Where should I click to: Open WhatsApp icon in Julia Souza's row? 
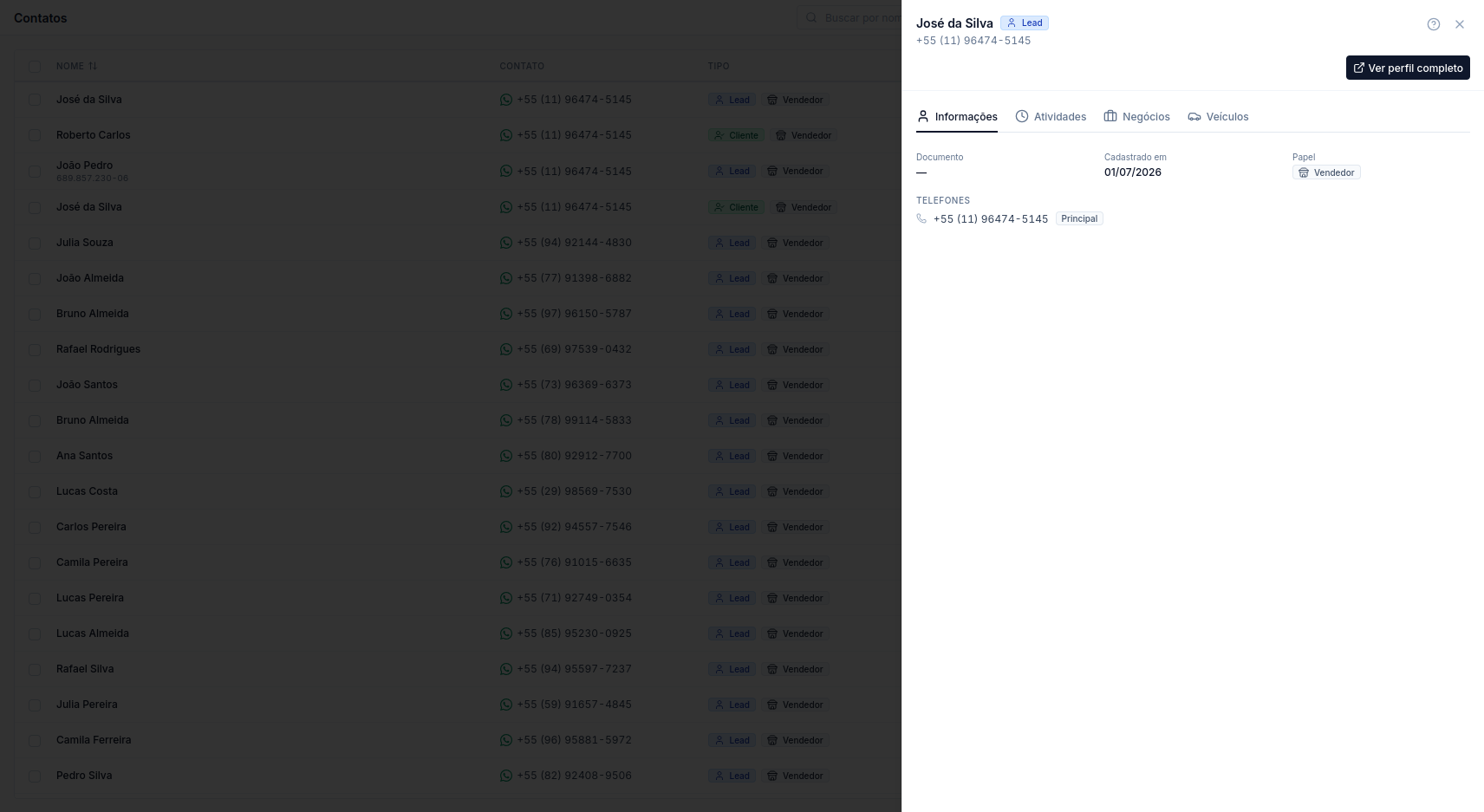(506, 243)
